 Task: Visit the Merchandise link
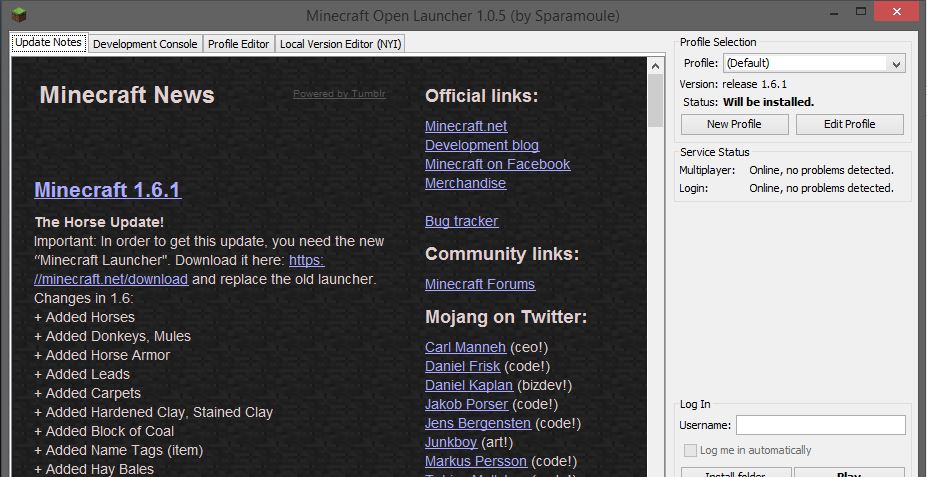tap(465, 183)
